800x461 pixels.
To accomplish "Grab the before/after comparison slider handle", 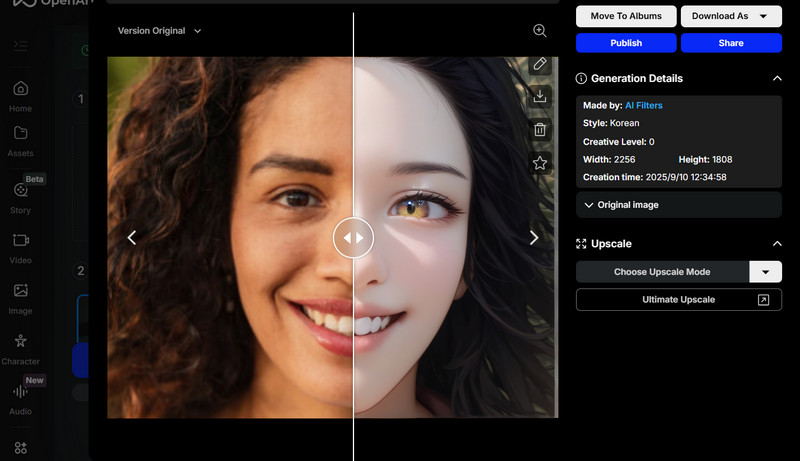I will pos(353,238).
